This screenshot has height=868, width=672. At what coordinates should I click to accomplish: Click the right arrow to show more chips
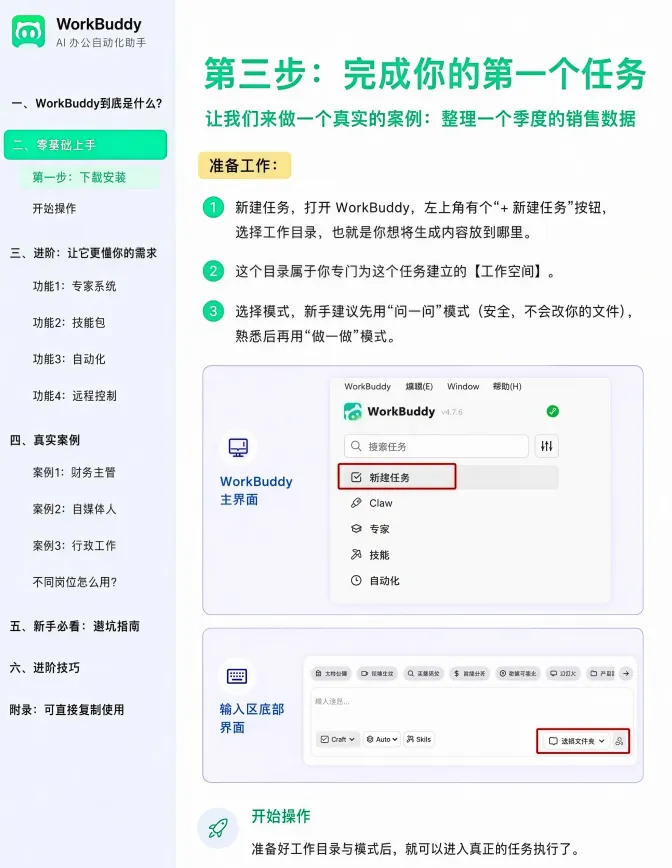pyautogui.click(x=626, y=674)
